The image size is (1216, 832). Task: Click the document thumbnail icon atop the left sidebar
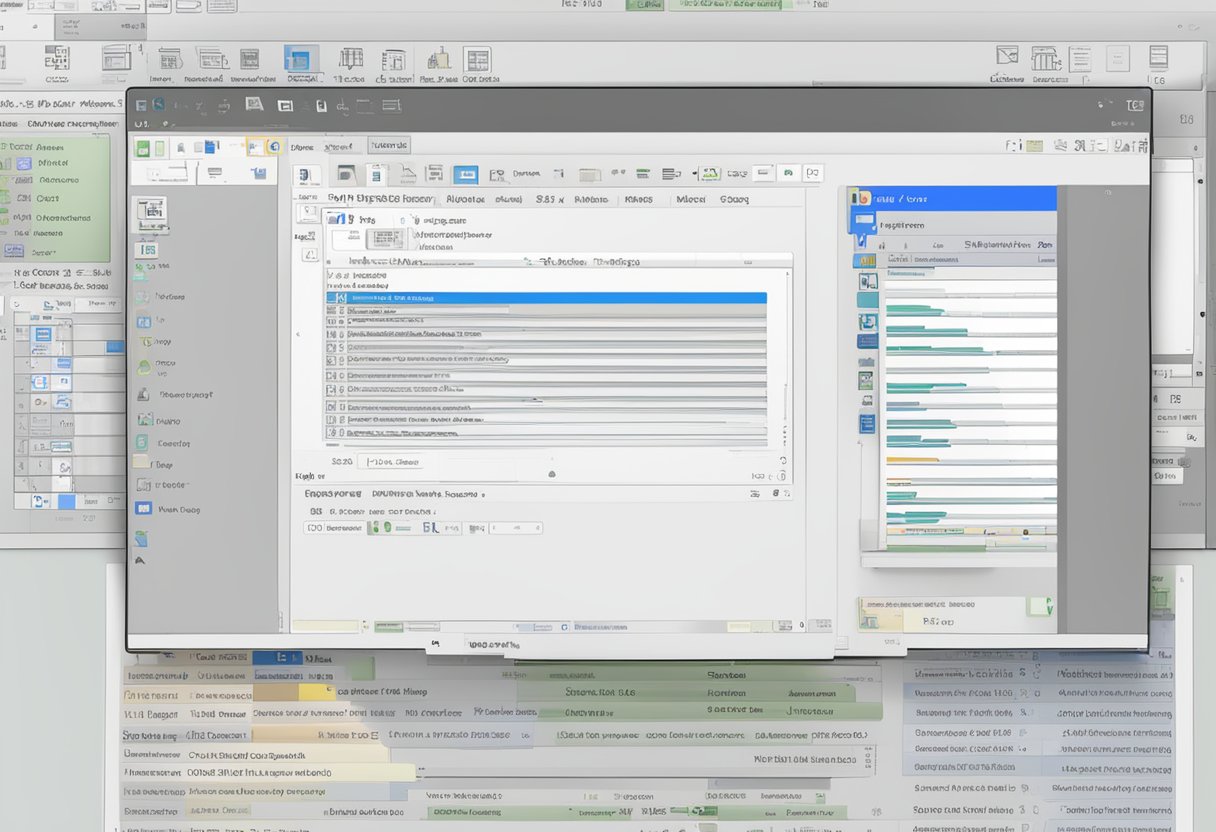click(x=151, y=210)
